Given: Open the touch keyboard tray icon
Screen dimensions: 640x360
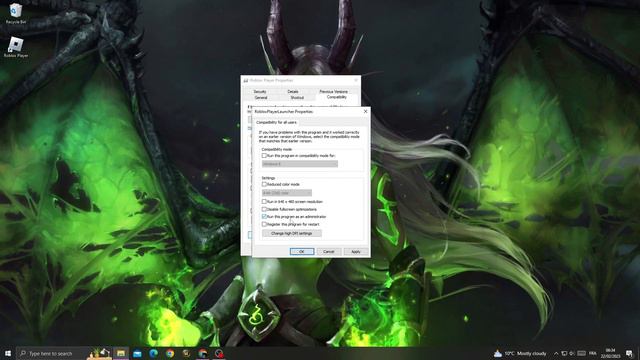Looking at the screenshot, I should [x=582, y=353].
